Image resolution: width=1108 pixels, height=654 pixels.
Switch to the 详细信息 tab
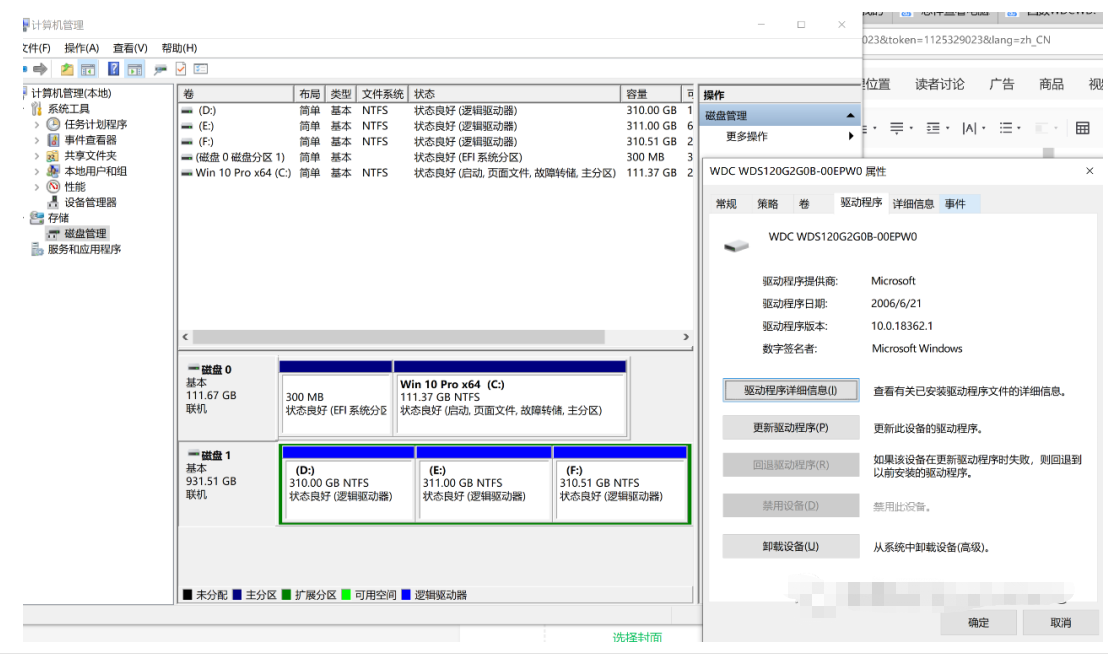coord(913,204)
